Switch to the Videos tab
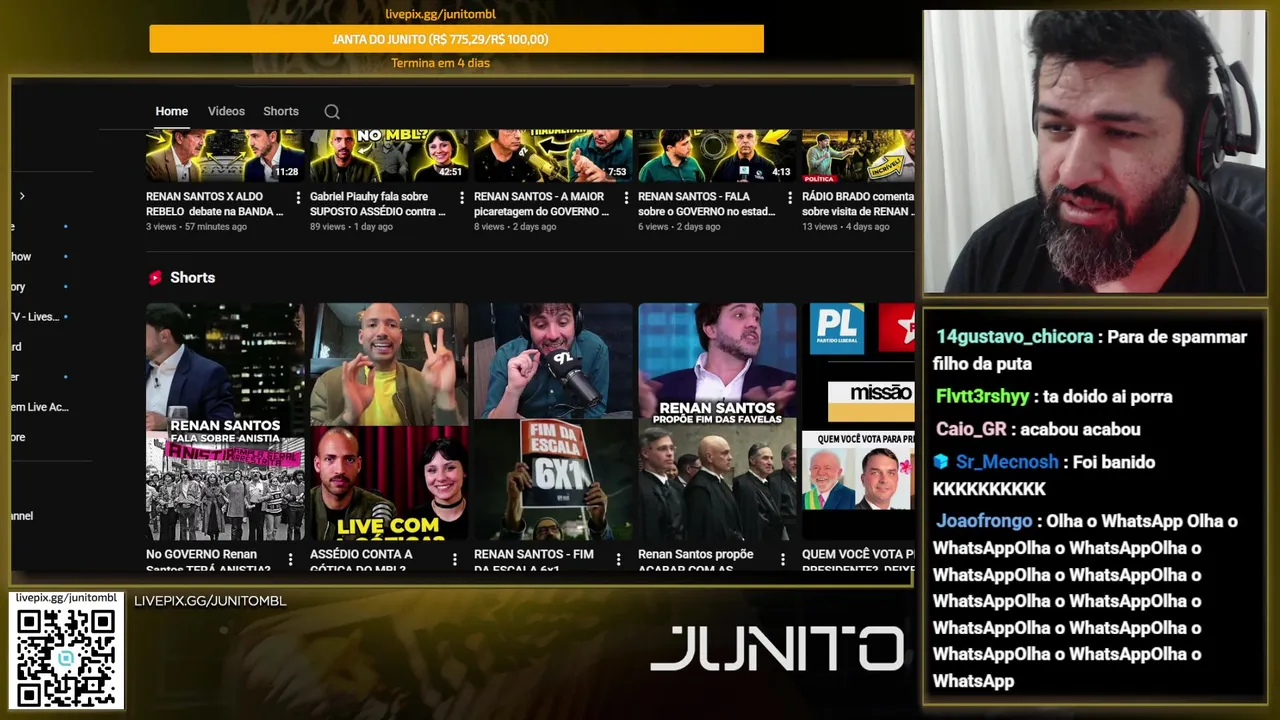The image size is (1280, 720). point(226,111)
